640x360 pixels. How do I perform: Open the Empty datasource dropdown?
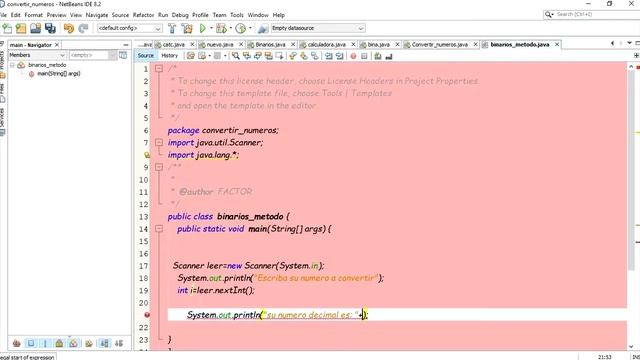(x=318, y=28)
